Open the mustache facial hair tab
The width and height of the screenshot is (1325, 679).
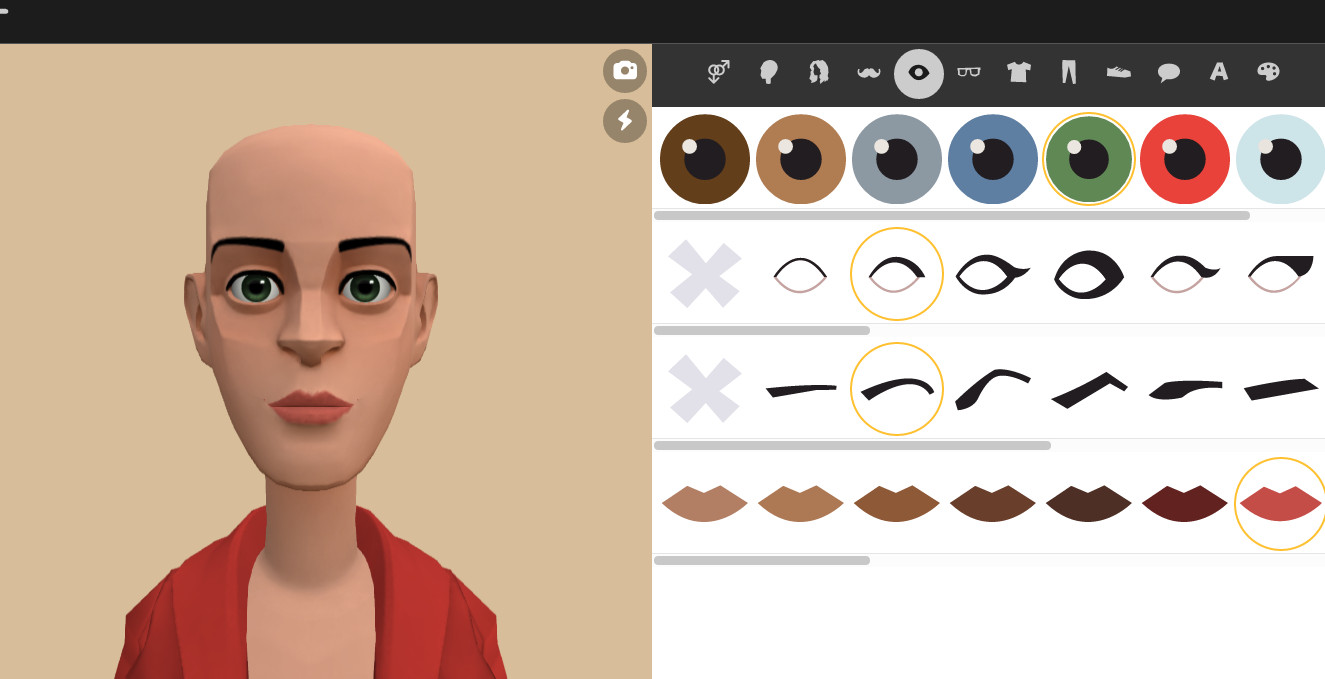point(869,72)
